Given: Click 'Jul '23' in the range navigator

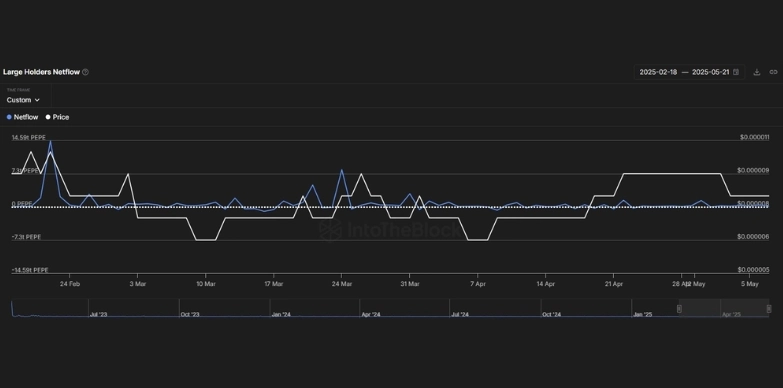Looking at the screenshot, I should [99, 315].
